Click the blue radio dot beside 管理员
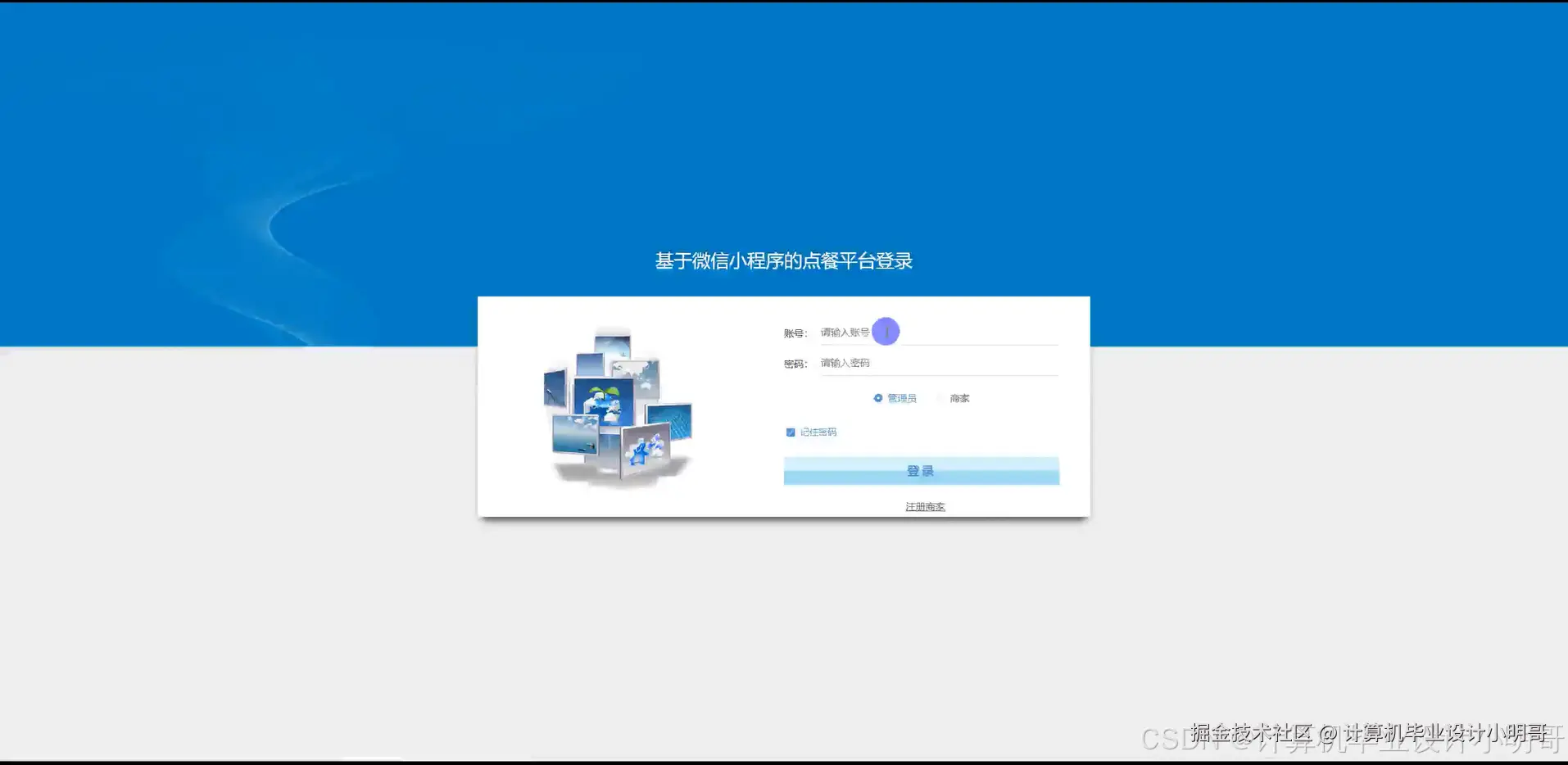Viewport: 1568px width, 765px height. (x=877, y=398)
